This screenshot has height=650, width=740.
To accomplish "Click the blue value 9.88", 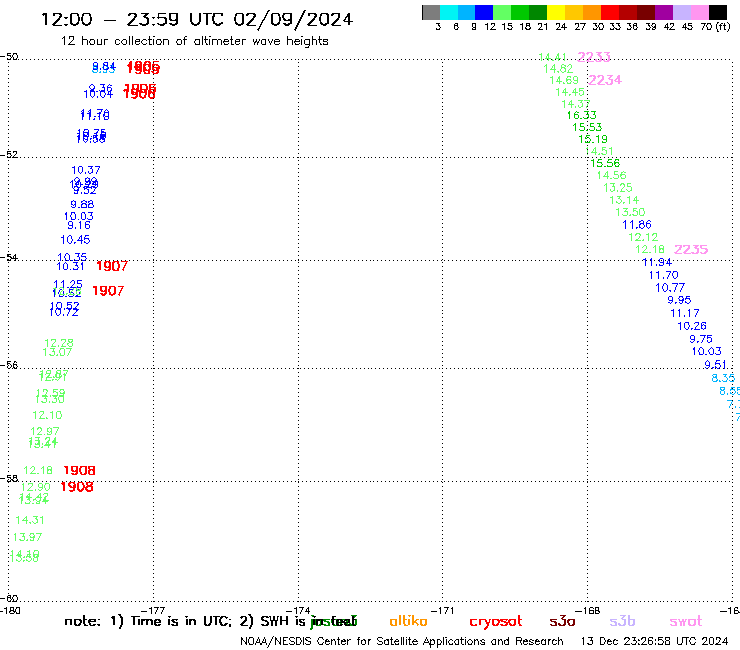I will point(82,204).
